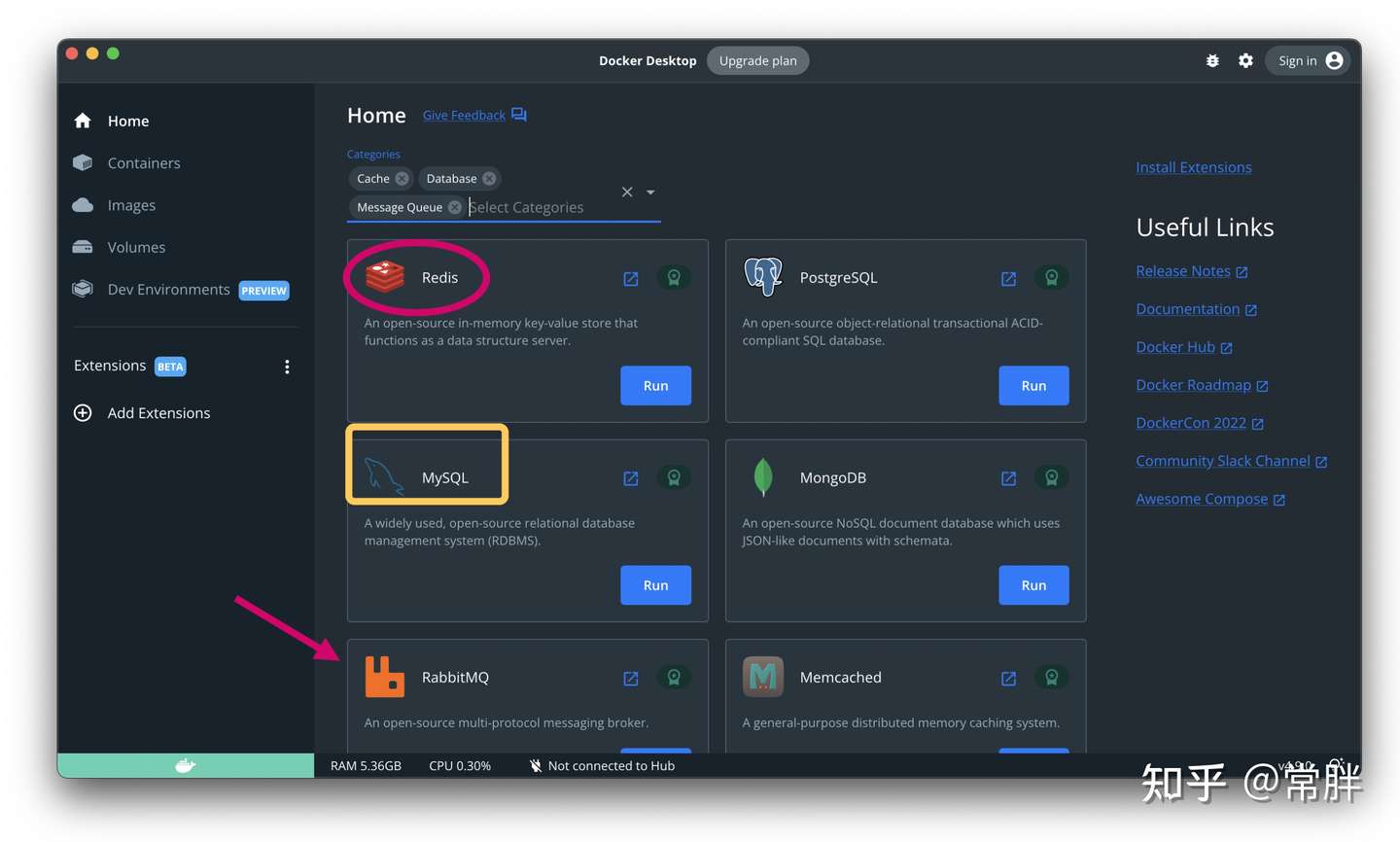Click the RabbitMQ logo icon
1400x842 pixels.
point(385,677)
